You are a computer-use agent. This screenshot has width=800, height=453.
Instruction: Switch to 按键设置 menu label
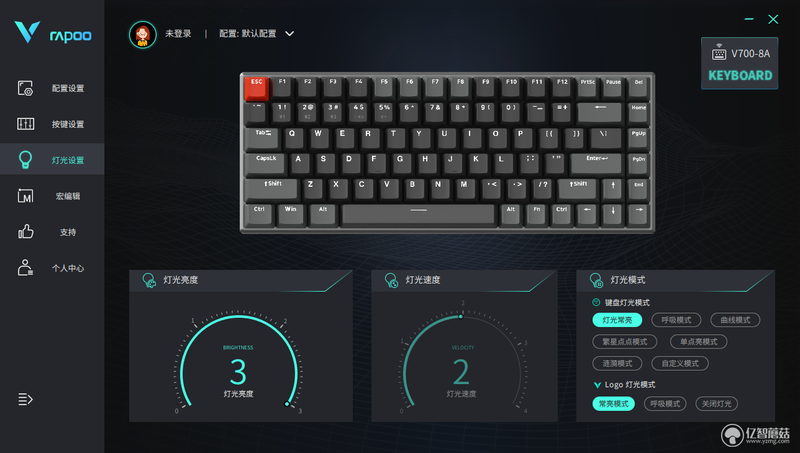click(68, 124)
